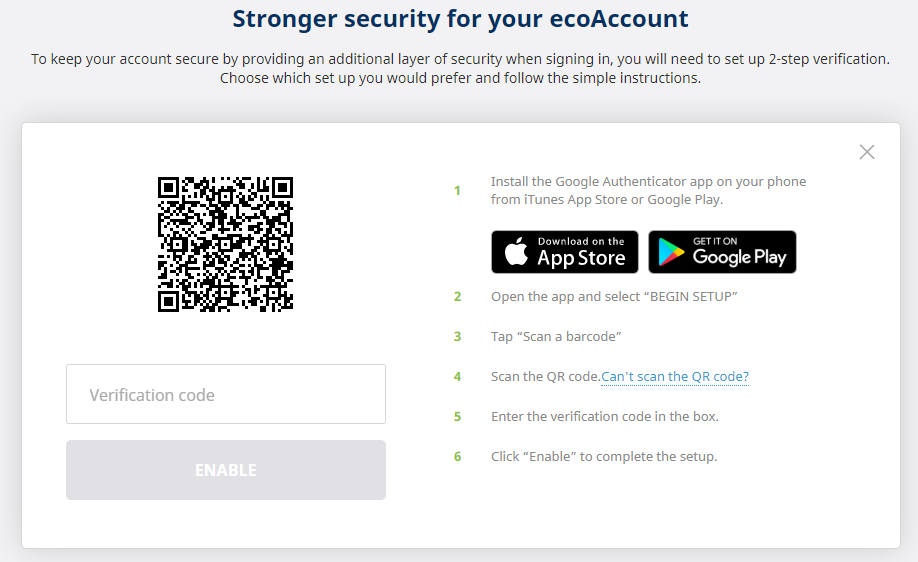Click the "Tap Scan a barcode" instruction

point(557,337)
